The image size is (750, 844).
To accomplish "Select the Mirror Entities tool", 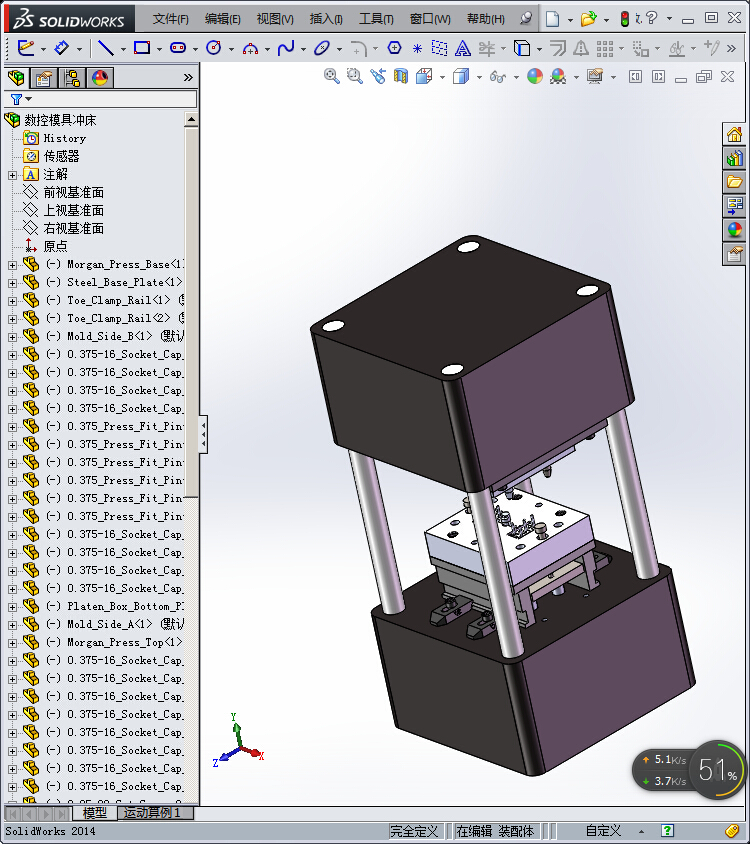I will 580,48.
